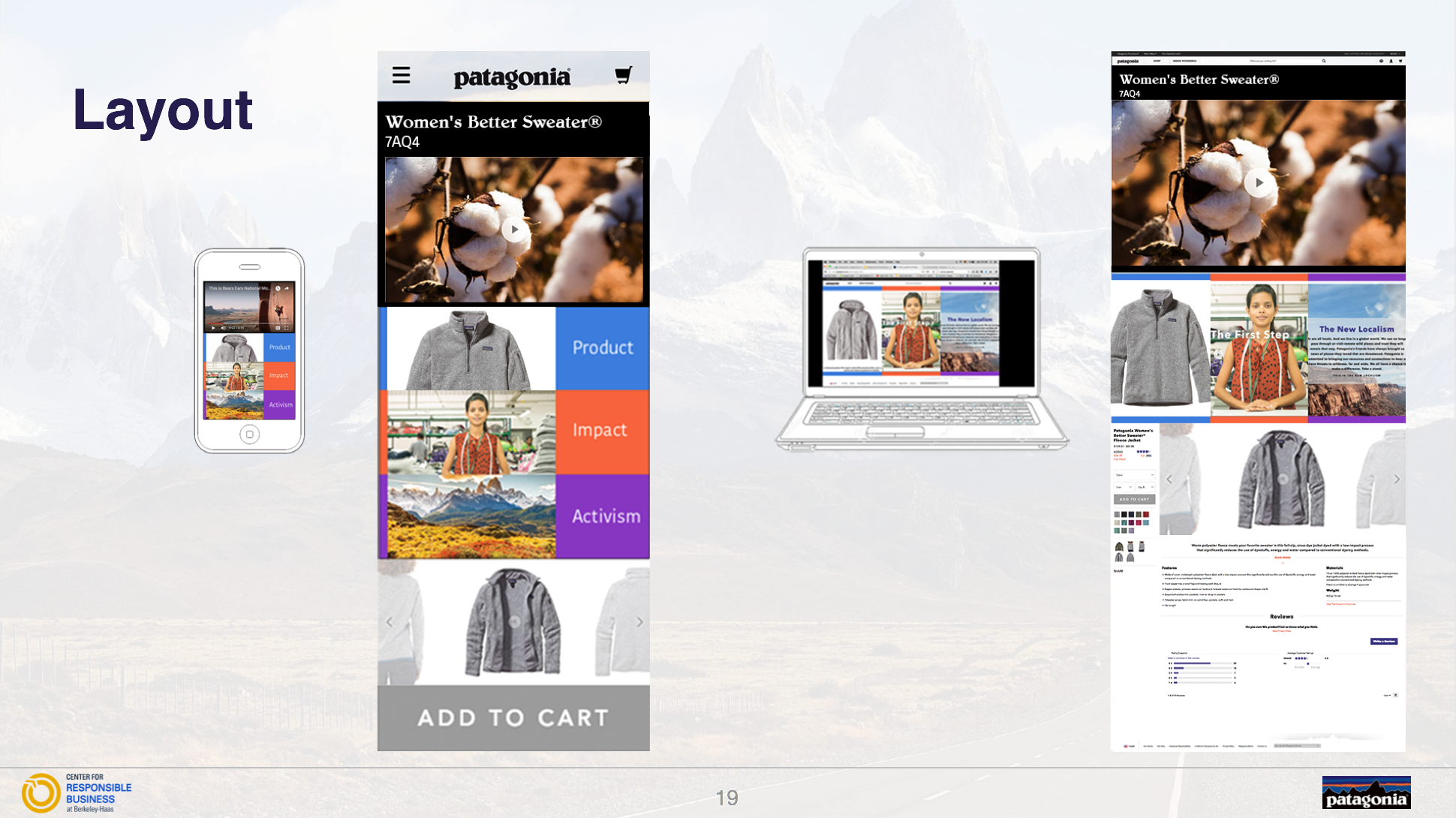Click the patagonia logo in the large mobile header

512,77
